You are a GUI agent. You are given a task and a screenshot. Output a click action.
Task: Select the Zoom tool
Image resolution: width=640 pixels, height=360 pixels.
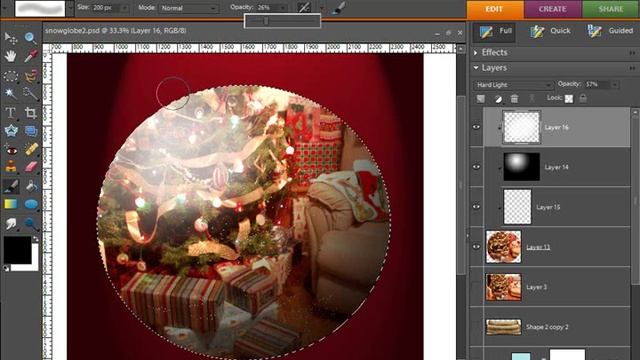pyautogui.click(x=31, y=38)
